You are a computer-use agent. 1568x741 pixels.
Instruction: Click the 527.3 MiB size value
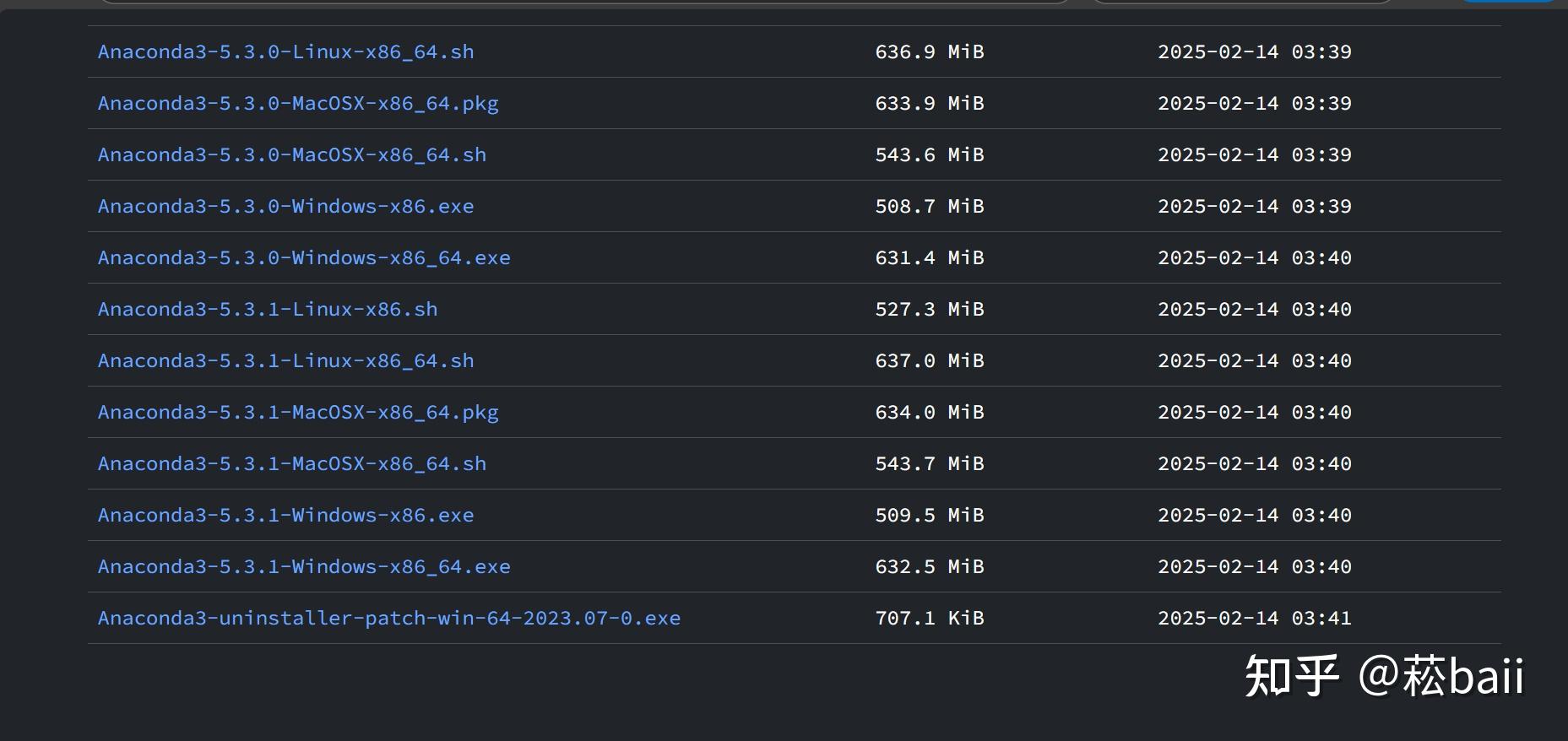[x=930, y=309]
